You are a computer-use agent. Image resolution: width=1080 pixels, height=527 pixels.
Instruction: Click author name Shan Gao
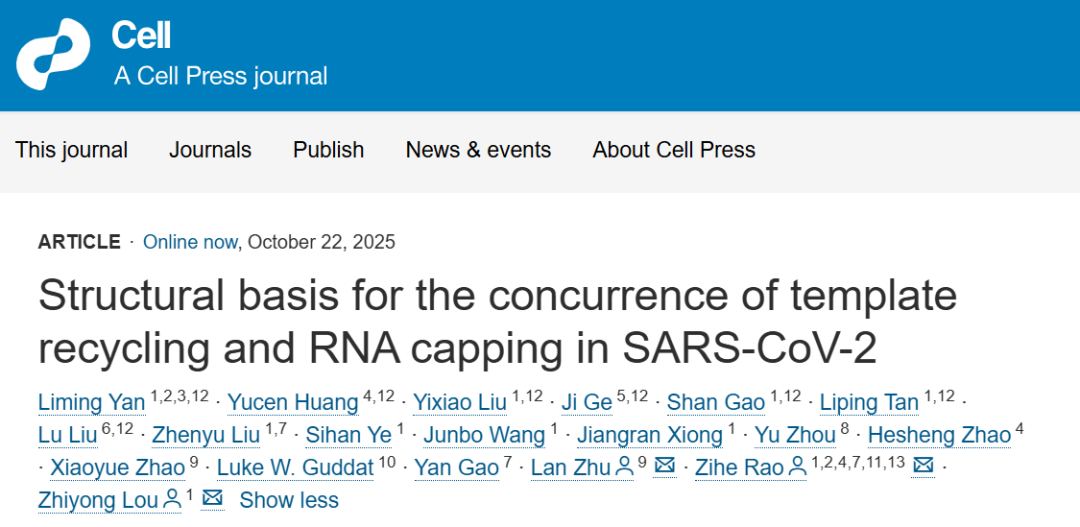pos(715,403)
